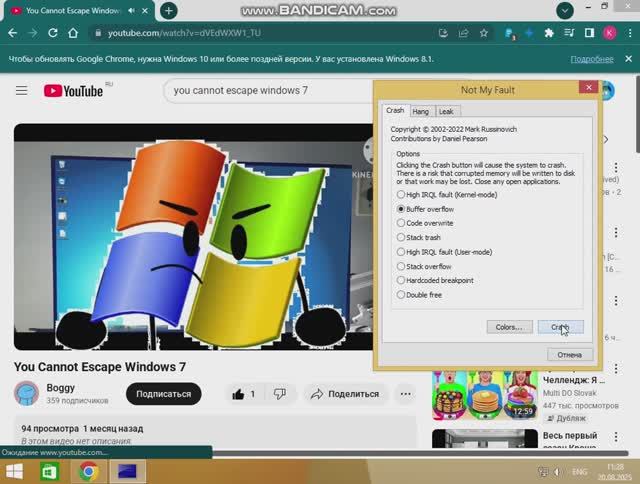Image resolution: width=640 pixels, height=484 pixels.
Task: Click the Отмена button
Action: click(x=570, y=355)
